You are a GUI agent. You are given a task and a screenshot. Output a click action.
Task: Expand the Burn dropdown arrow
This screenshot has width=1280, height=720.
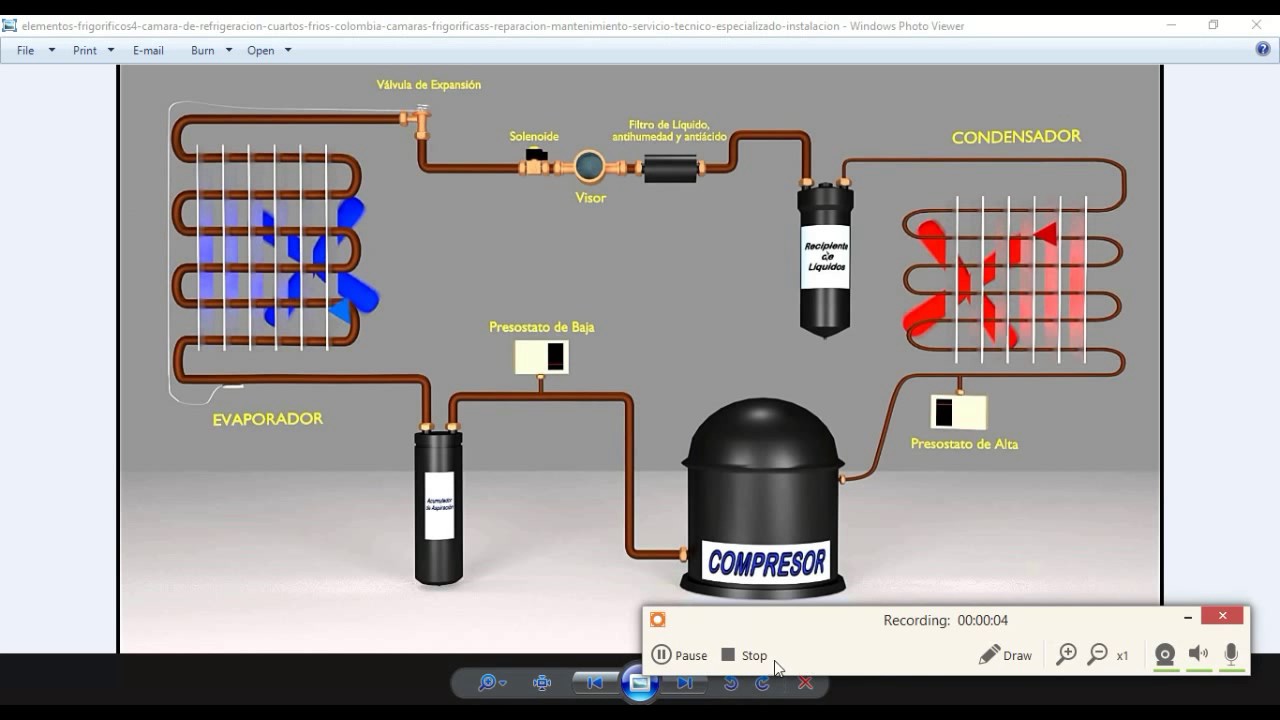[x=229, y=50]
